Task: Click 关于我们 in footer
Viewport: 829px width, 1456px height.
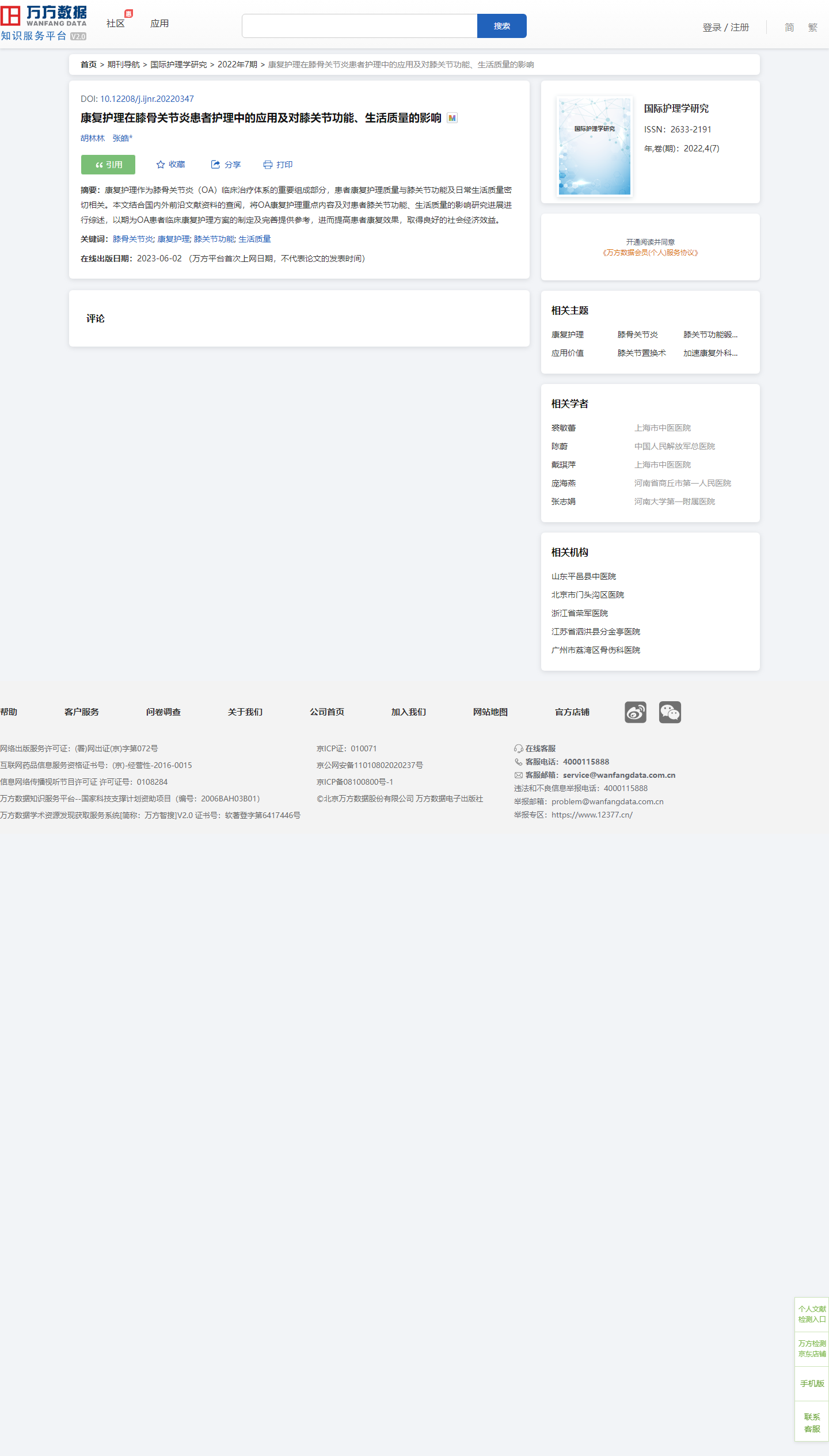Action: click(245, 712)
